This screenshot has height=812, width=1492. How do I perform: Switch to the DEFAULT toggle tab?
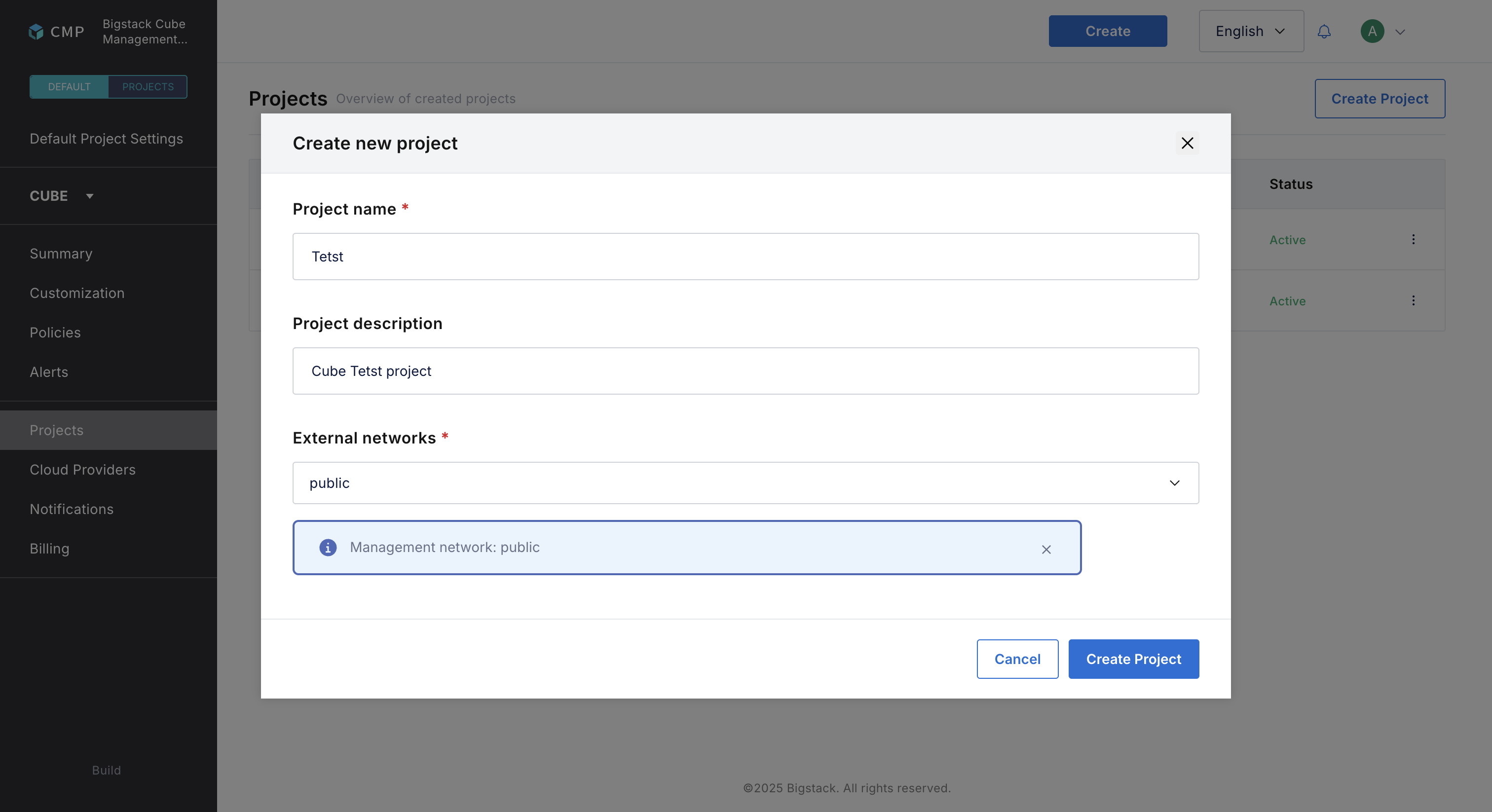pos(69,87)
